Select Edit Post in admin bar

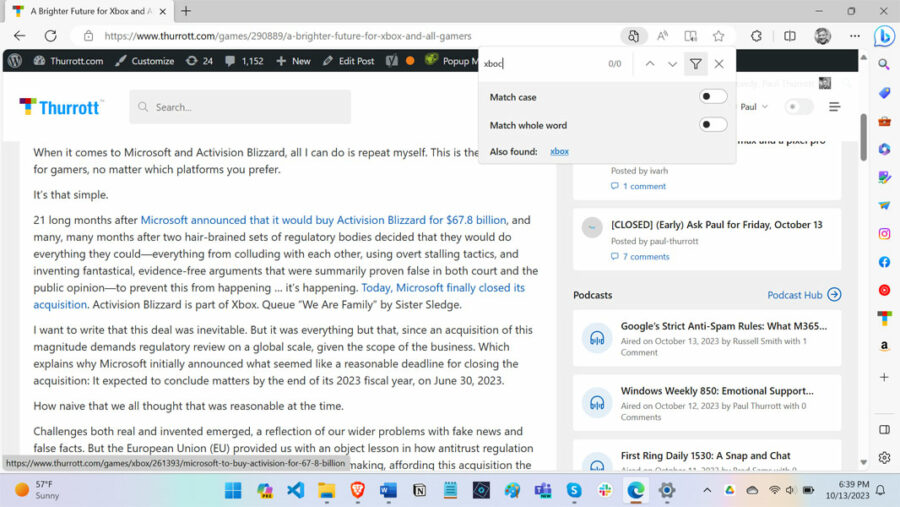click(348, 61)
